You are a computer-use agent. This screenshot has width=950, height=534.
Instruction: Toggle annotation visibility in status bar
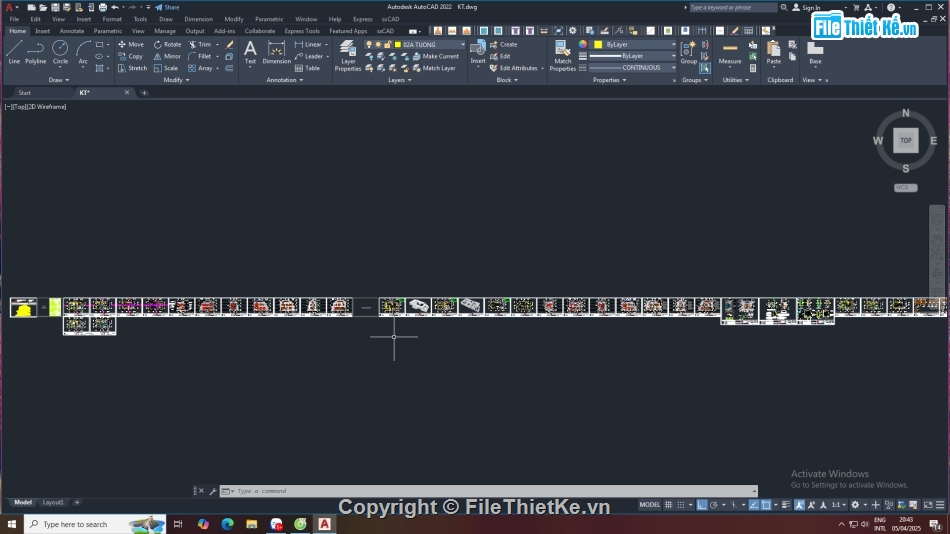point(800,504)
